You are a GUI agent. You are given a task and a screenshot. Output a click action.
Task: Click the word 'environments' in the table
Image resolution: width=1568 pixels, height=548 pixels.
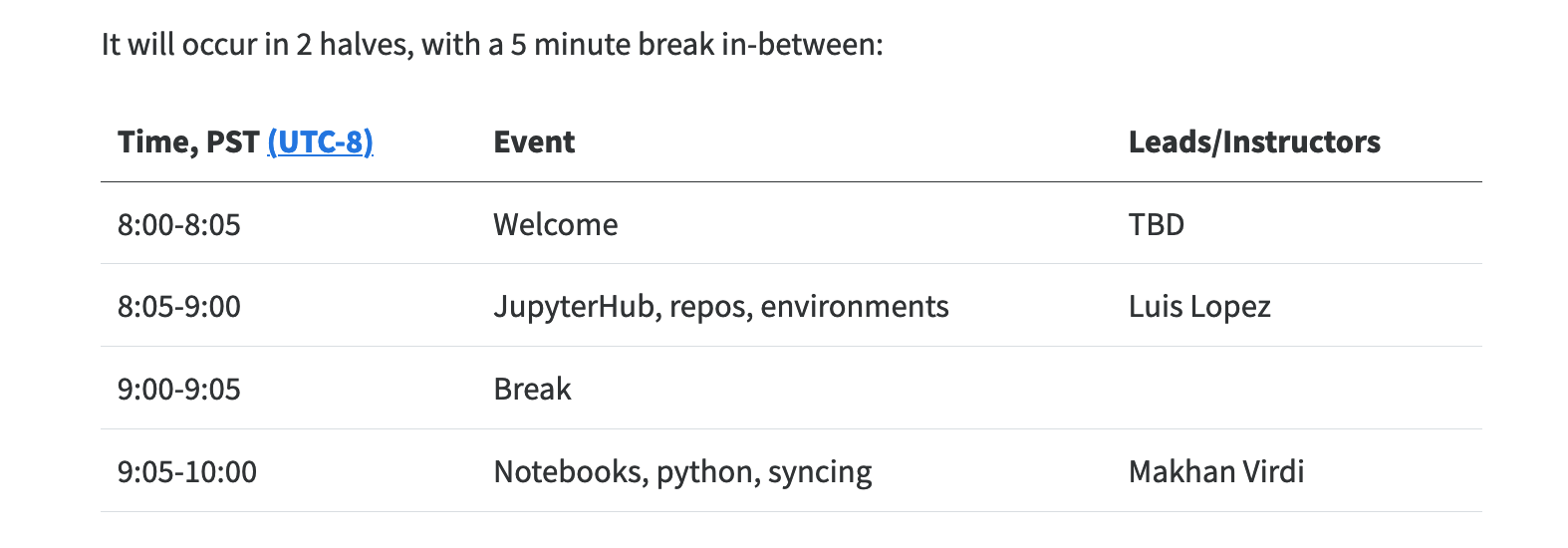click(x=855, y=307)
